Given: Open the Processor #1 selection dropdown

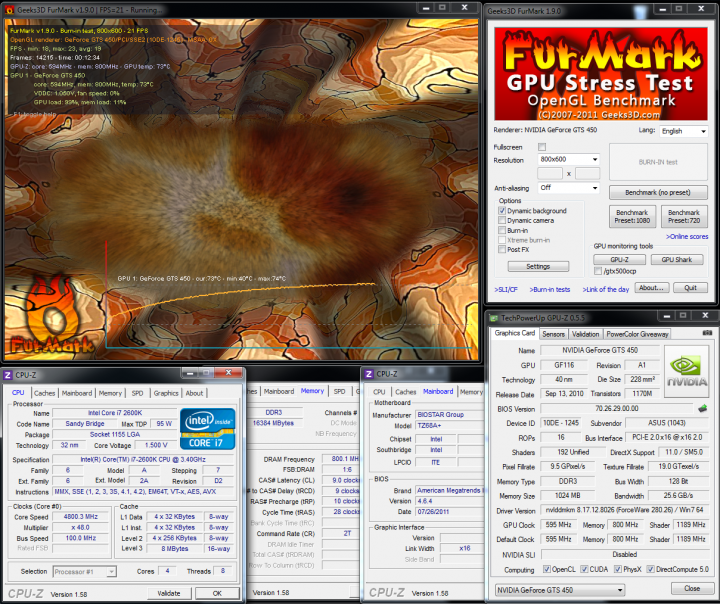Looking at the screenshot, I should click(84, 572).
